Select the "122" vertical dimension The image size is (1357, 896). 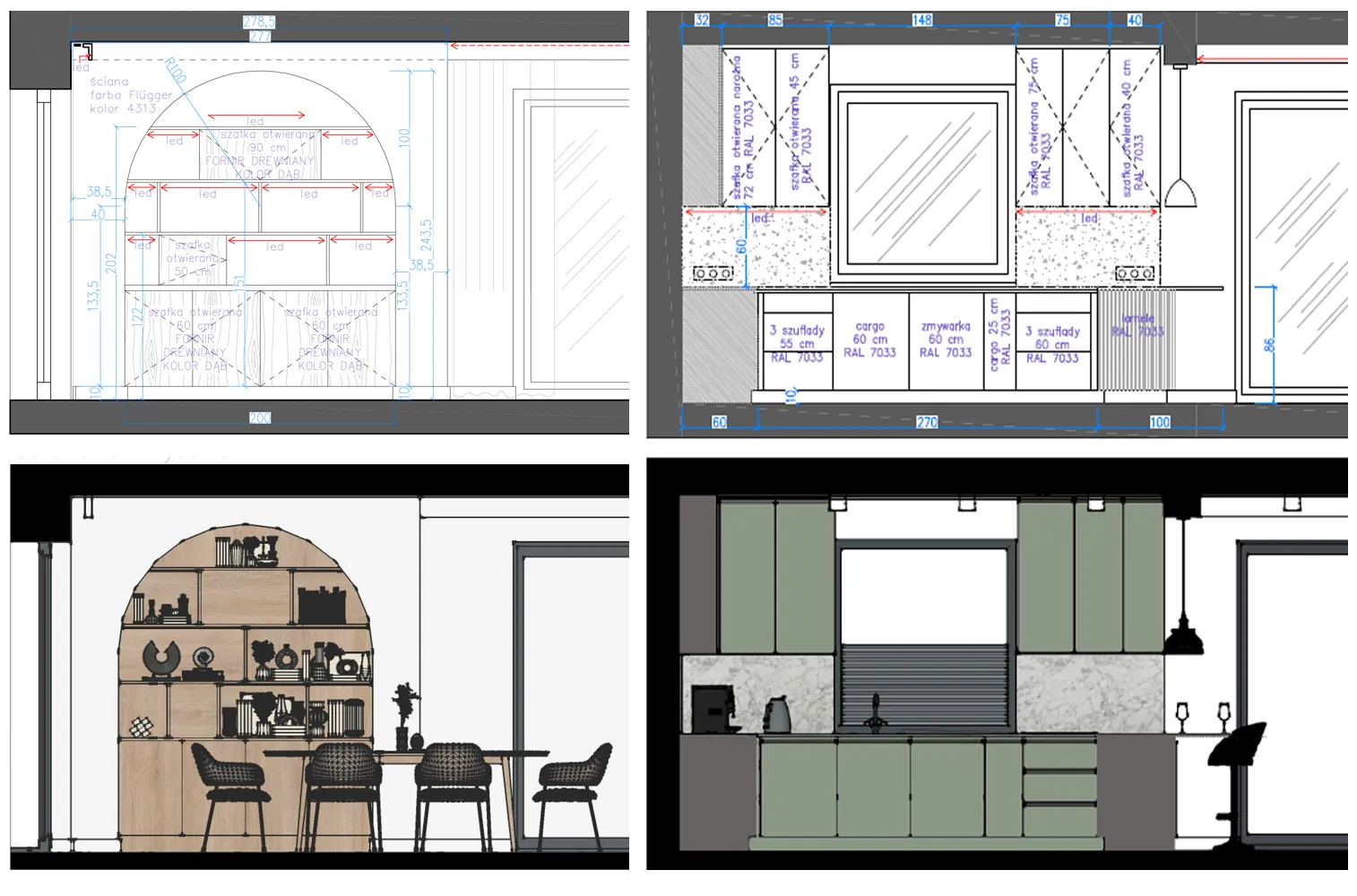coord(137,317)
